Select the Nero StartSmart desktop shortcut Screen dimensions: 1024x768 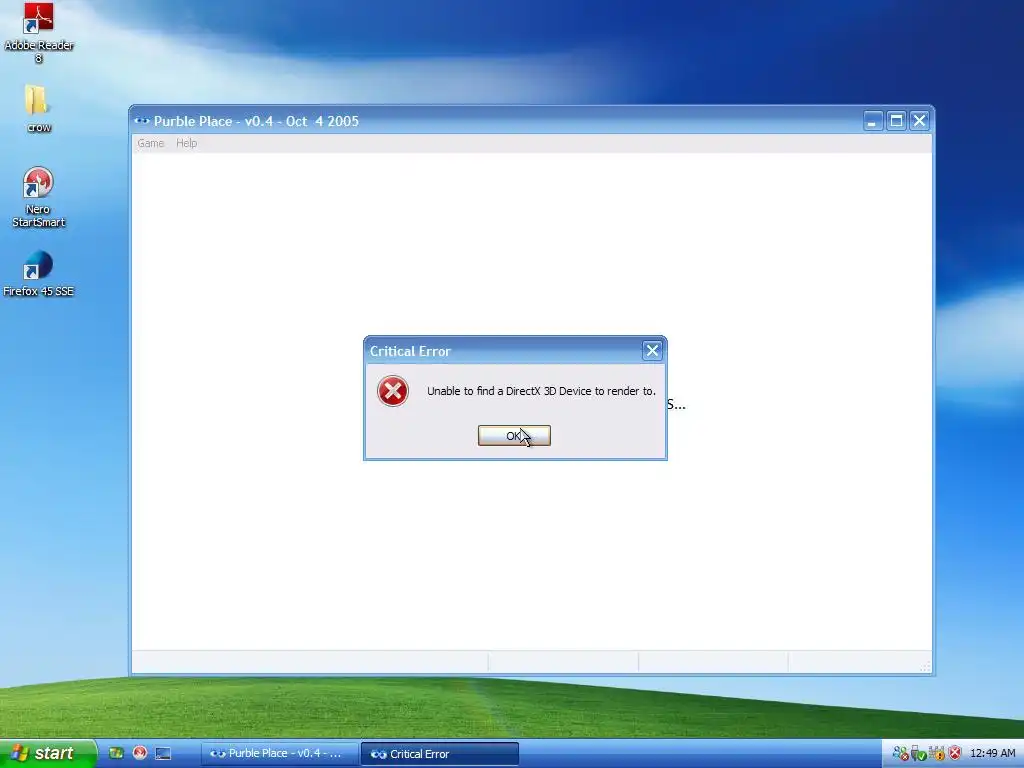[39, 197]
